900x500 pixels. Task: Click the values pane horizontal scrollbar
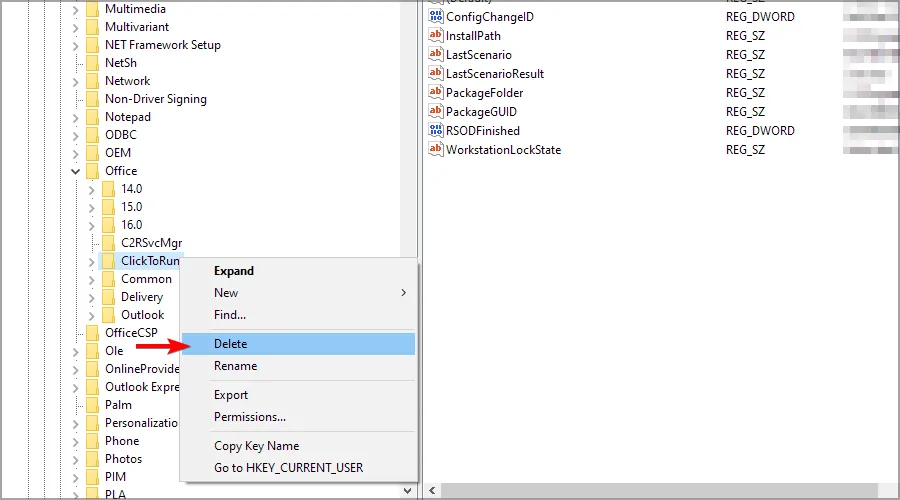[x=660, y=491]
